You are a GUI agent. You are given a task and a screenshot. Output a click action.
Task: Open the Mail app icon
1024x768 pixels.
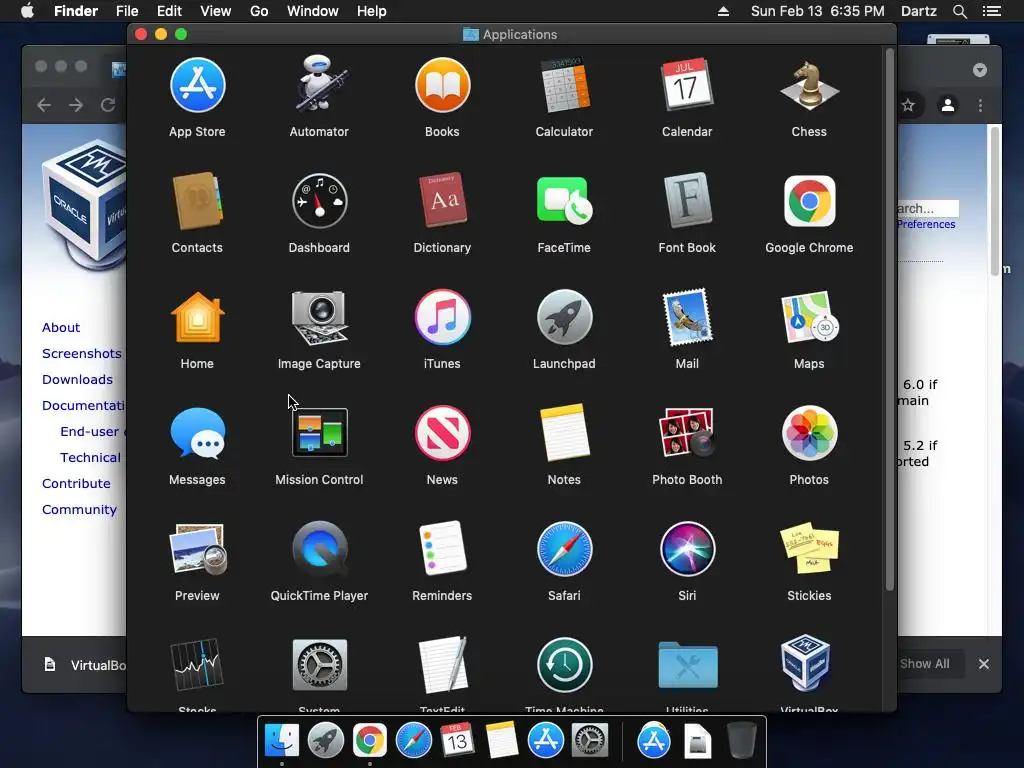[686, 317]
